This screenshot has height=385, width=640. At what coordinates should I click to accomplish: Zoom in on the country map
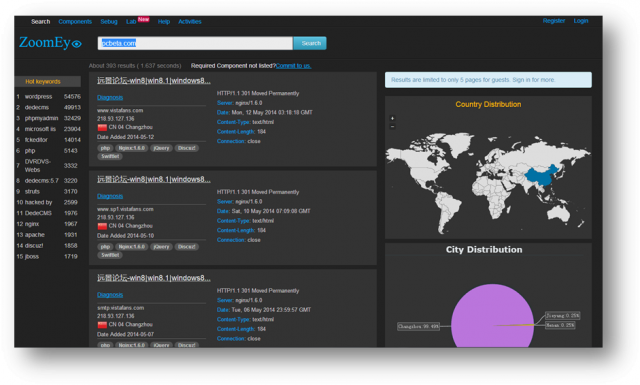[x=392, y=118]
